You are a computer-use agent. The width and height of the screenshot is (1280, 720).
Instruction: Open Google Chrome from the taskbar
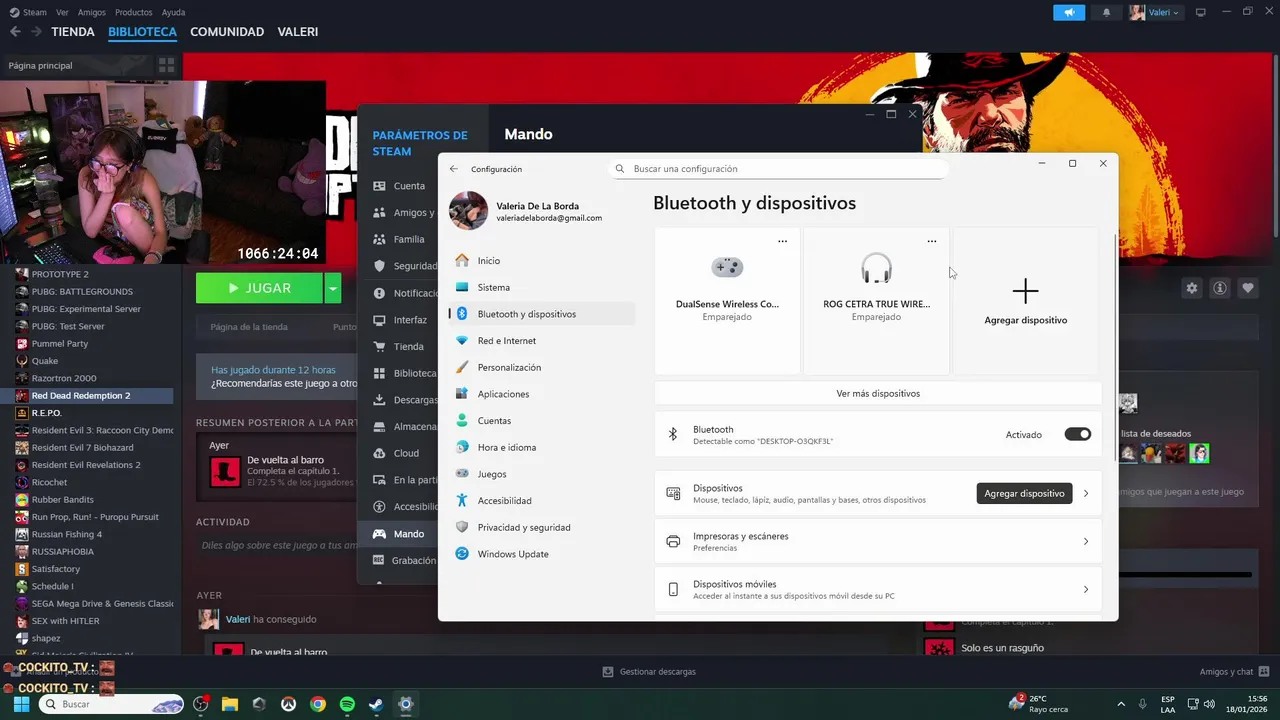318,704
